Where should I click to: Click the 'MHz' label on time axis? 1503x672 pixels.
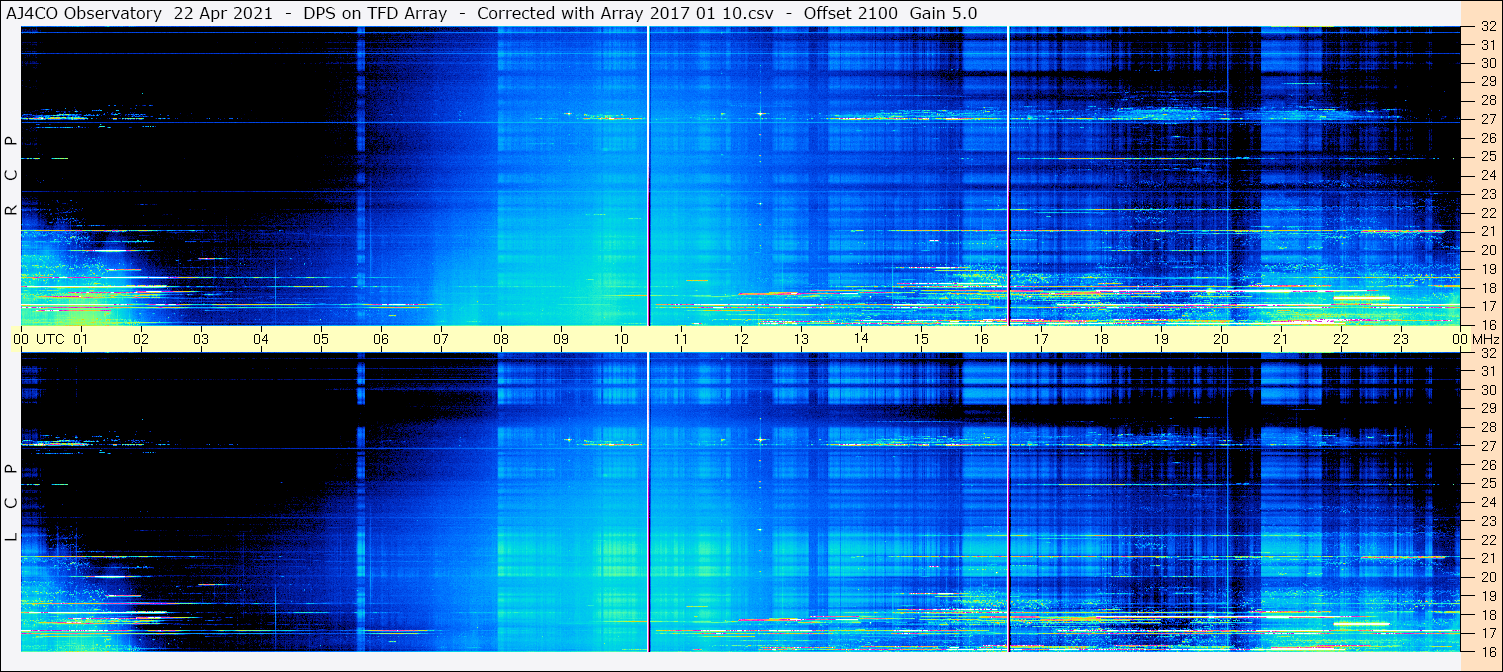(1485, 339)
